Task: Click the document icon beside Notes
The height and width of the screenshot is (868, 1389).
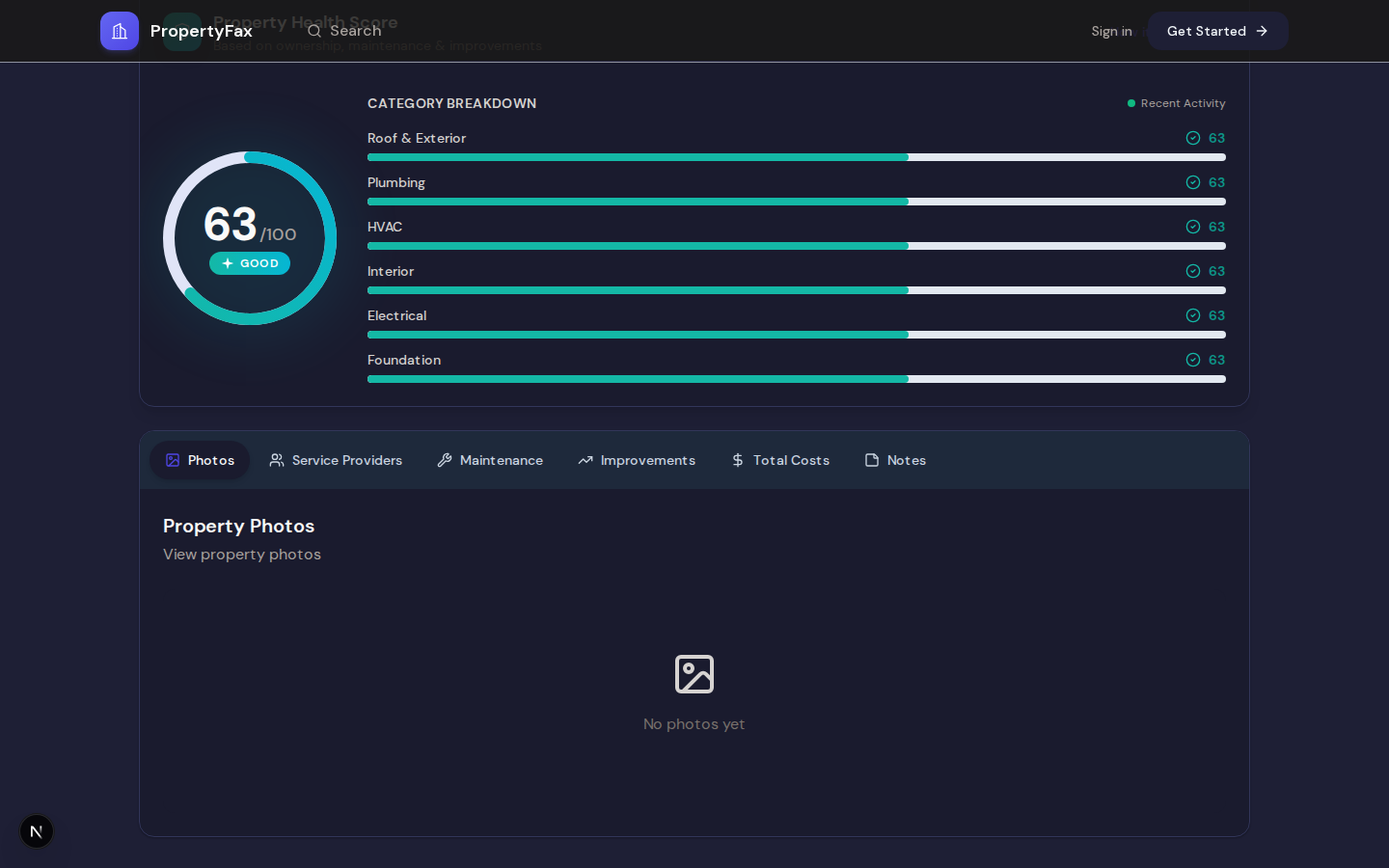Action: coord(871,460)
